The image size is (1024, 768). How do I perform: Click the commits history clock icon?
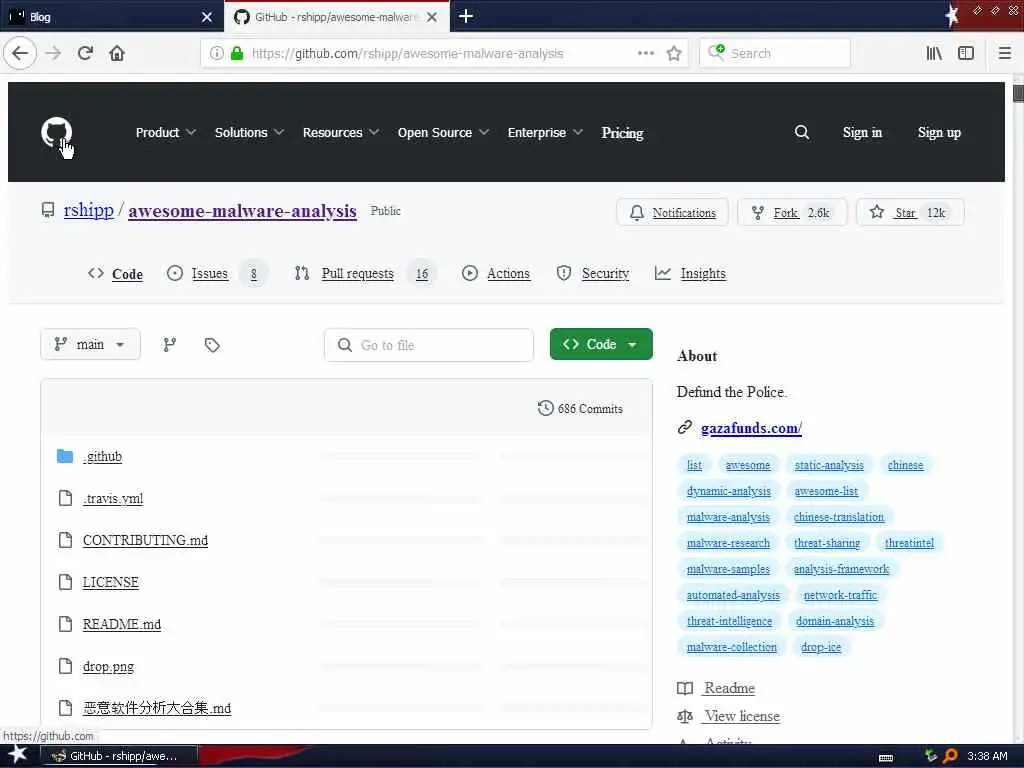point(545,408)
